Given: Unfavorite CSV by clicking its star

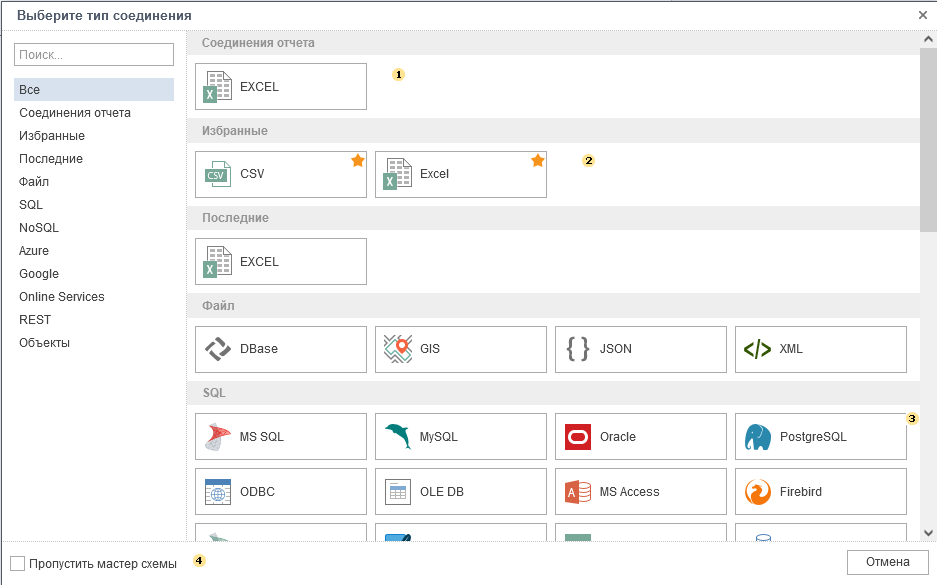Looking at the screenshot, I should 358,160.
